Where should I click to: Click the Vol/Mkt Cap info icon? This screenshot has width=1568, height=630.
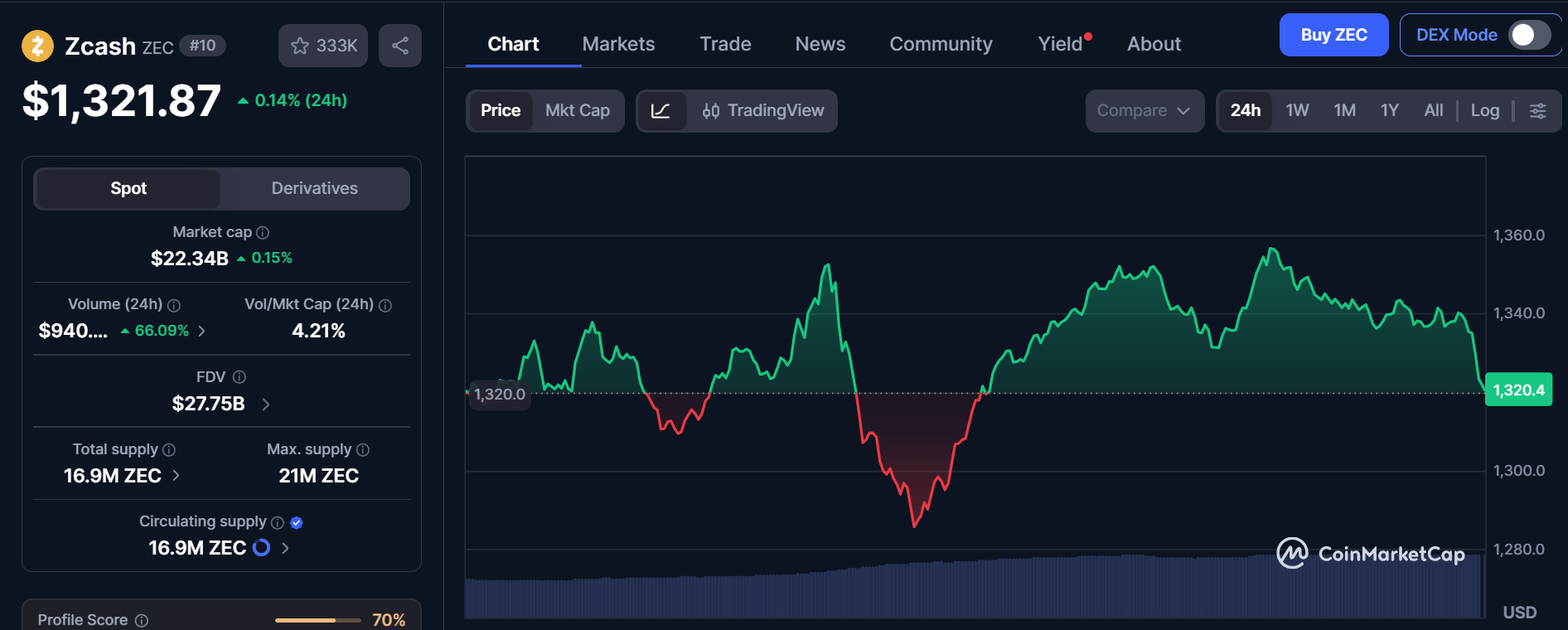(x=385, y=305)
